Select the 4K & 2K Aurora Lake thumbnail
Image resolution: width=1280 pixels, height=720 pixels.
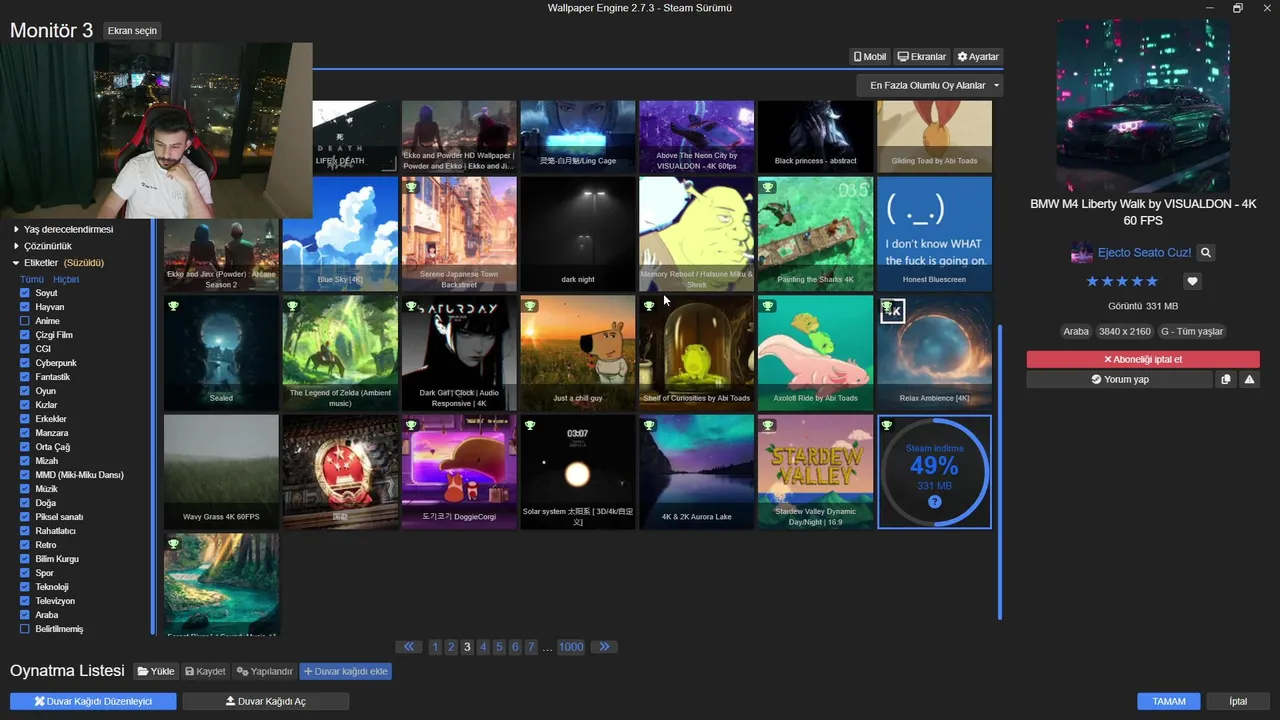click(697, 472)
